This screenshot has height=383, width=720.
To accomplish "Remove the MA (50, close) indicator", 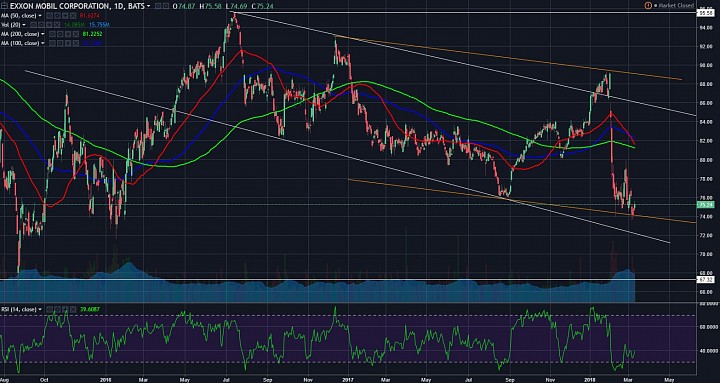I will click(73, 16).
